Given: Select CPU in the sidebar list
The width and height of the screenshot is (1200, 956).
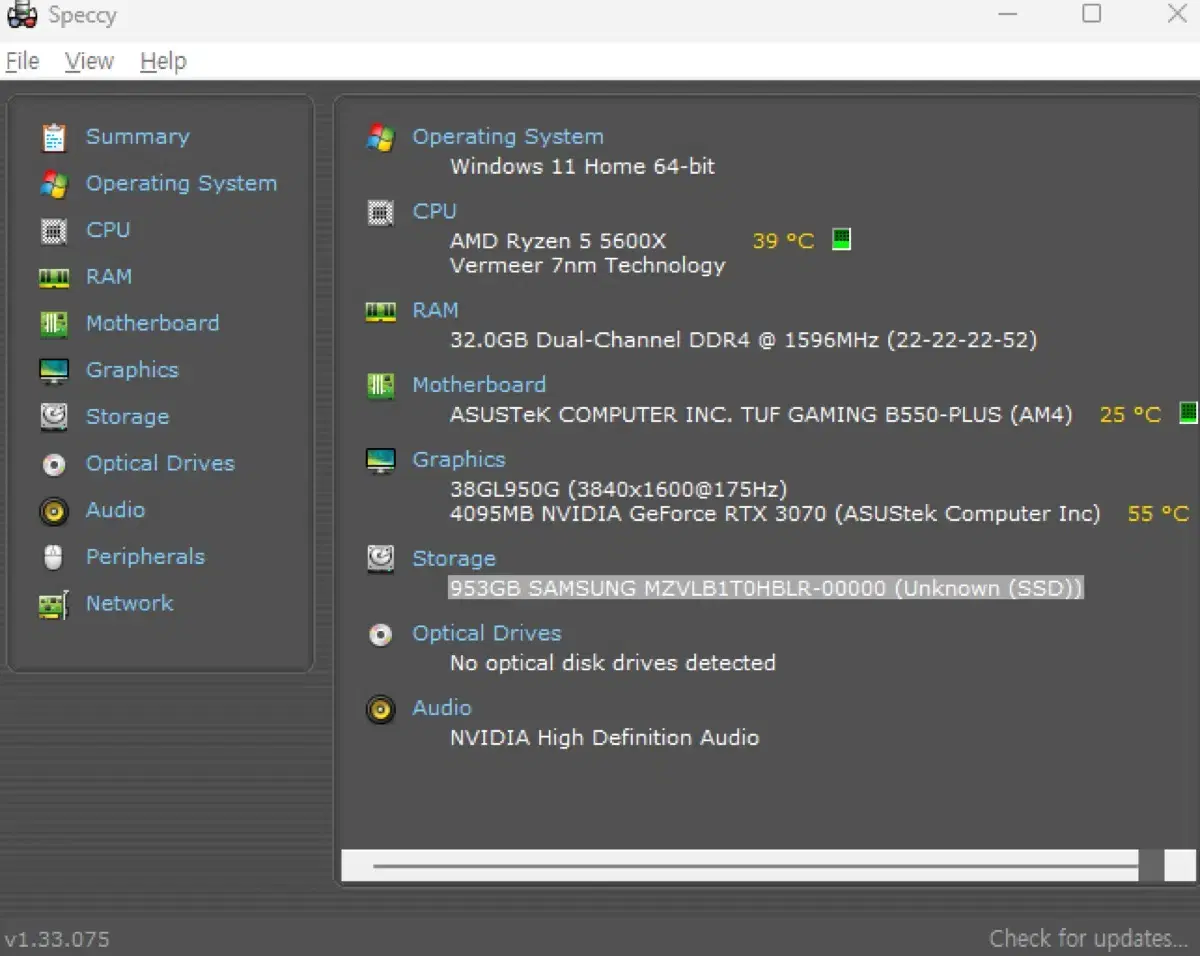Looking at the screenshot, I should [x=108, y=230].
